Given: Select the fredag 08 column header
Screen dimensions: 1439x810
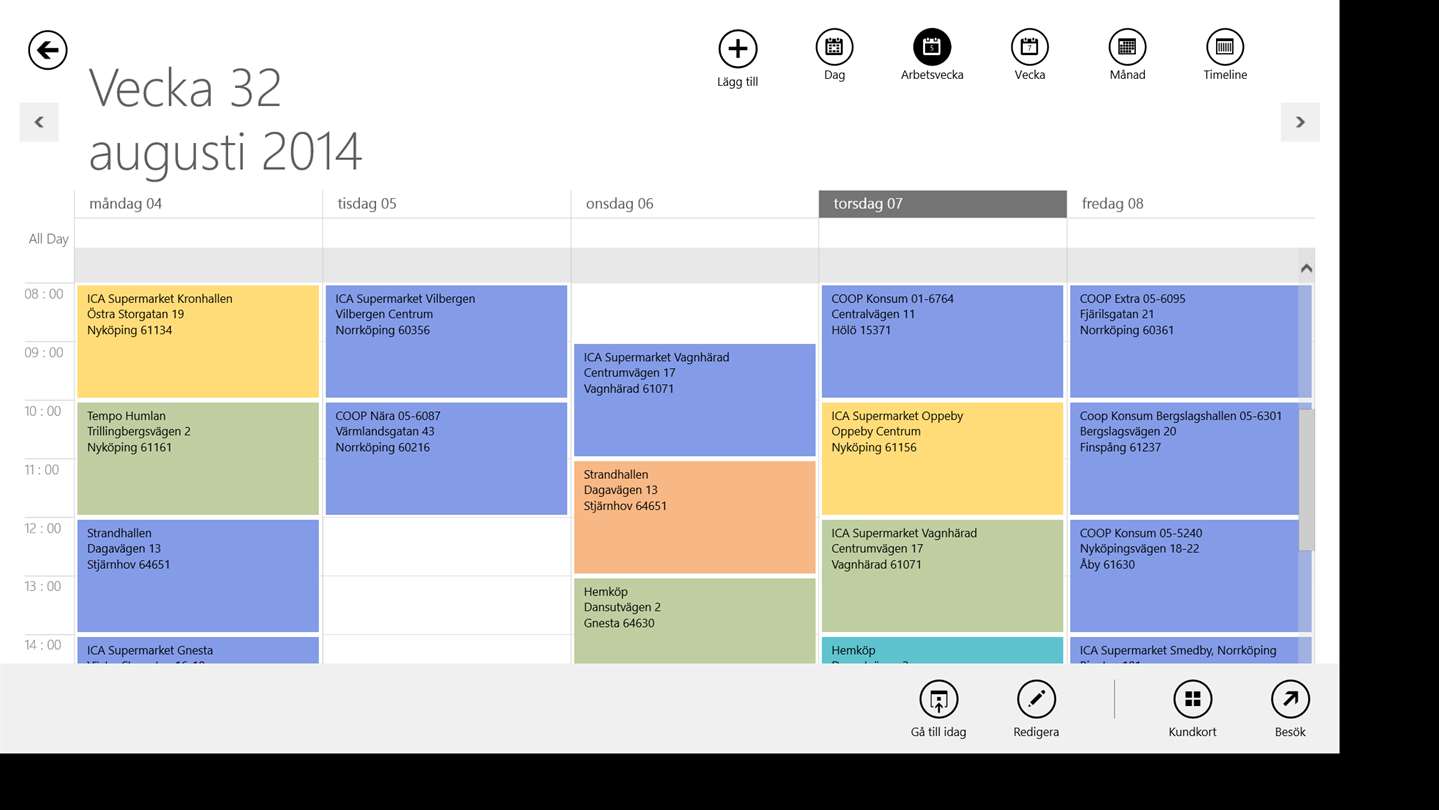Looking at the screenshot, I should point(1190,203).
